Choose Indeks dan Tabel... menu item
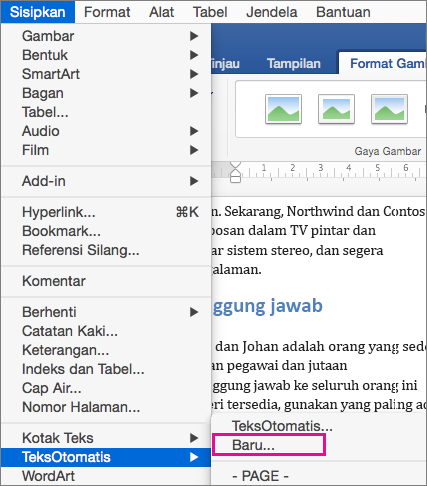This screenshot has height=486, width=427. pos(106,369)
